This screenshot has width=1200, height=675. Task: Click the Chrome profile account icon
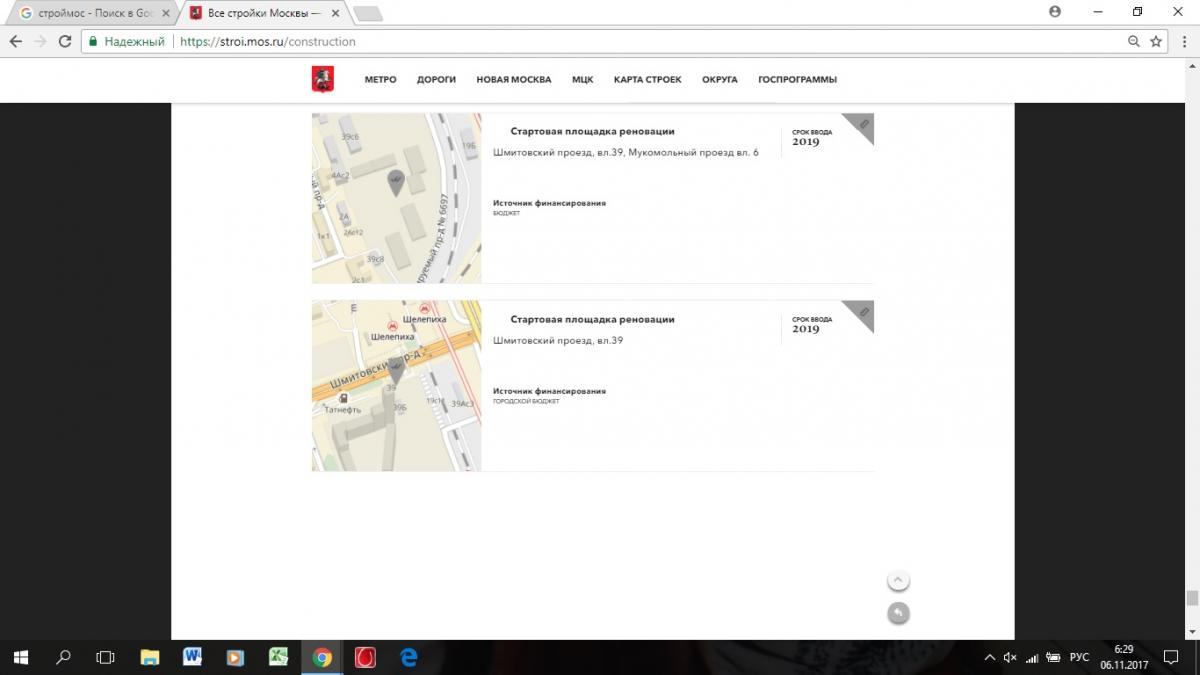(1055, 11)
